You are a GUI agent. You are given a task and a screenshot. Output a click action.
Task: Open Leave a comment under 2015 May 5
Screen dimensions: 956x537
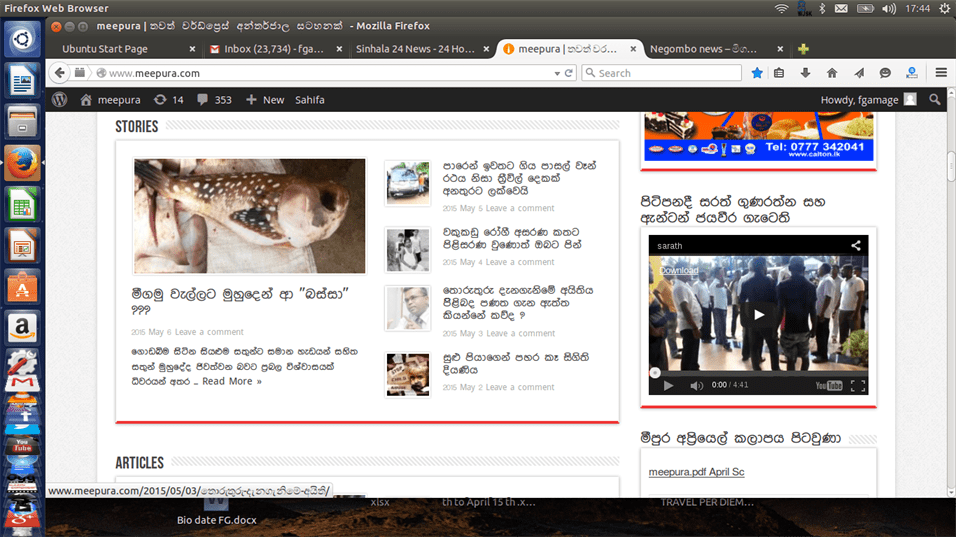(x=520, y=208)
